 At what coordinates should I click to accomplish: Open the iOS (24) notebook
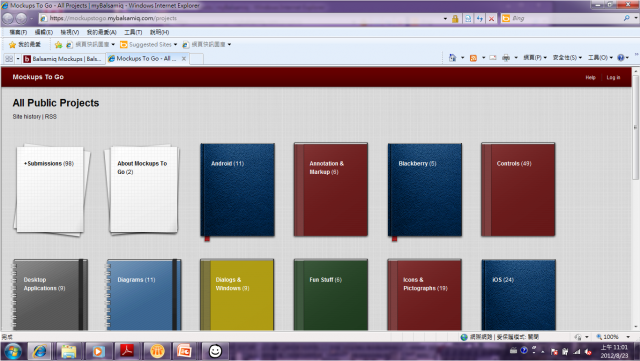pos(519,294)
